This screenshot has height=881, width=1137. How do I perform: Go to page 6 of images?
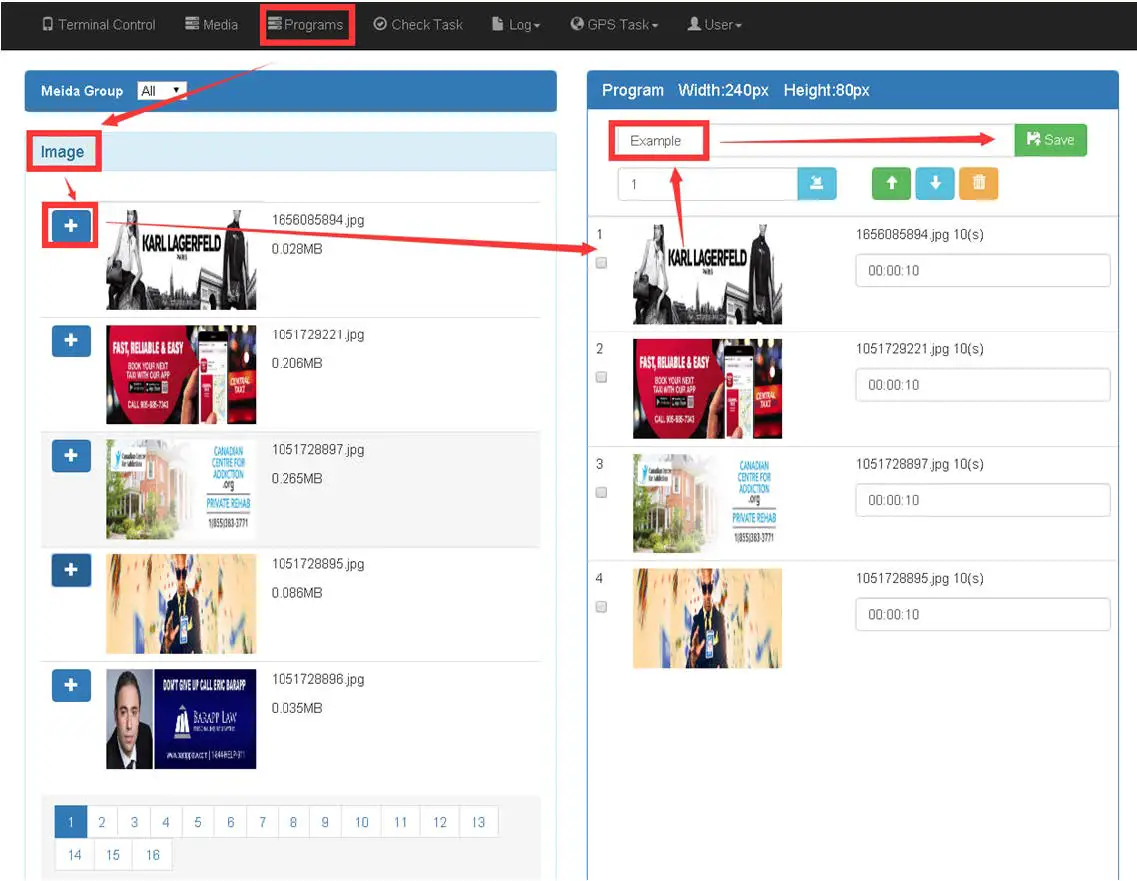pos(231,822)
